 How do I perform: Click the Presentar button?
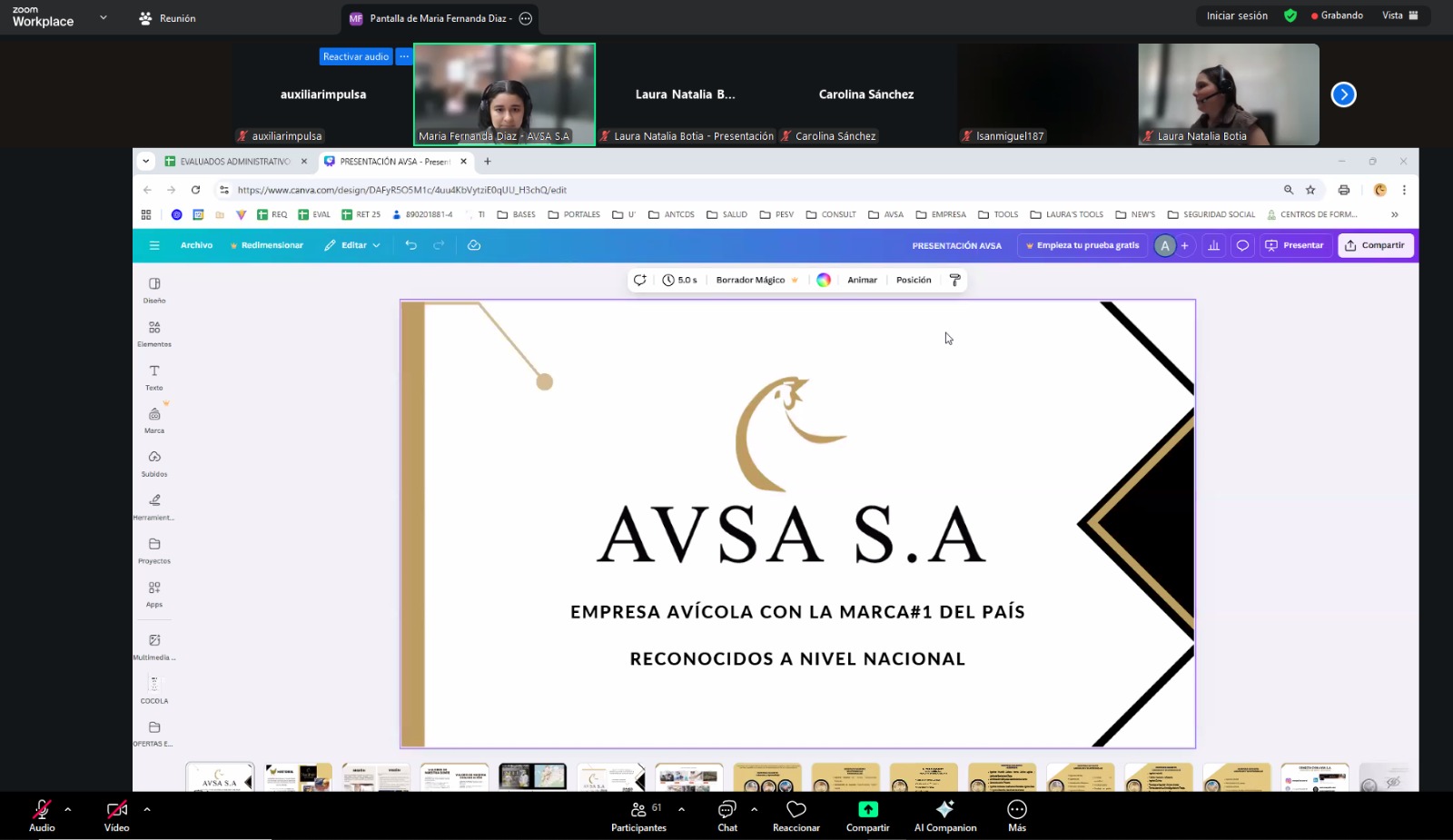(x=1295, y=245)
